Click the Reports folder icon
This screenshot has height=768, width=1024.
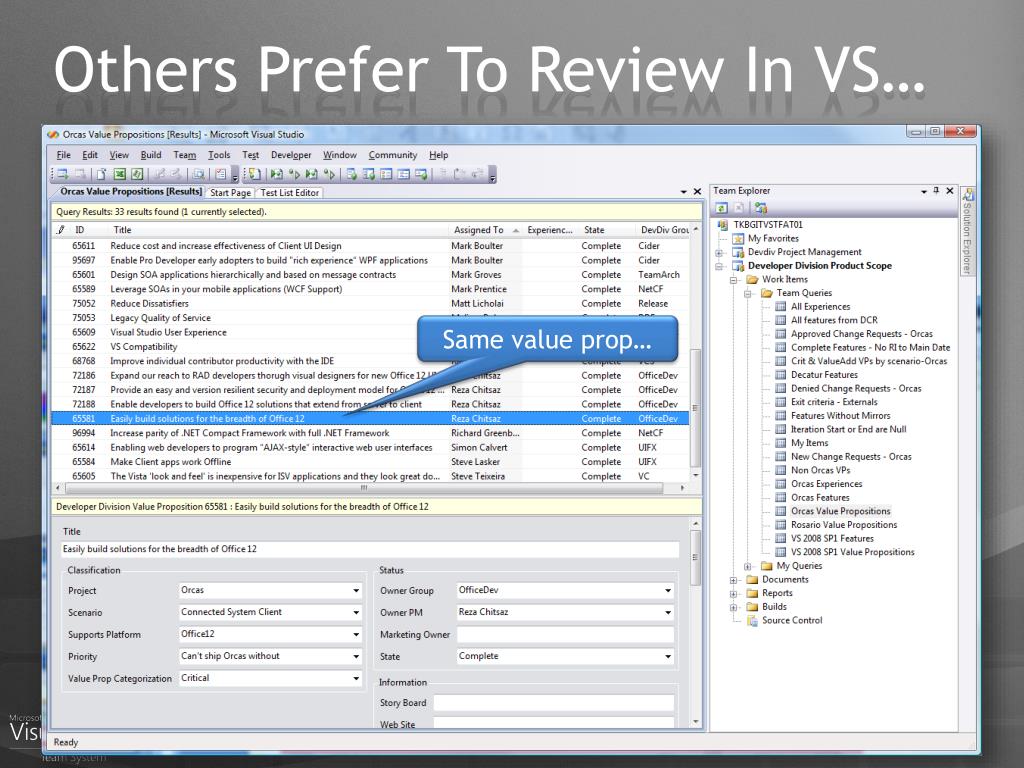(752, 593)
